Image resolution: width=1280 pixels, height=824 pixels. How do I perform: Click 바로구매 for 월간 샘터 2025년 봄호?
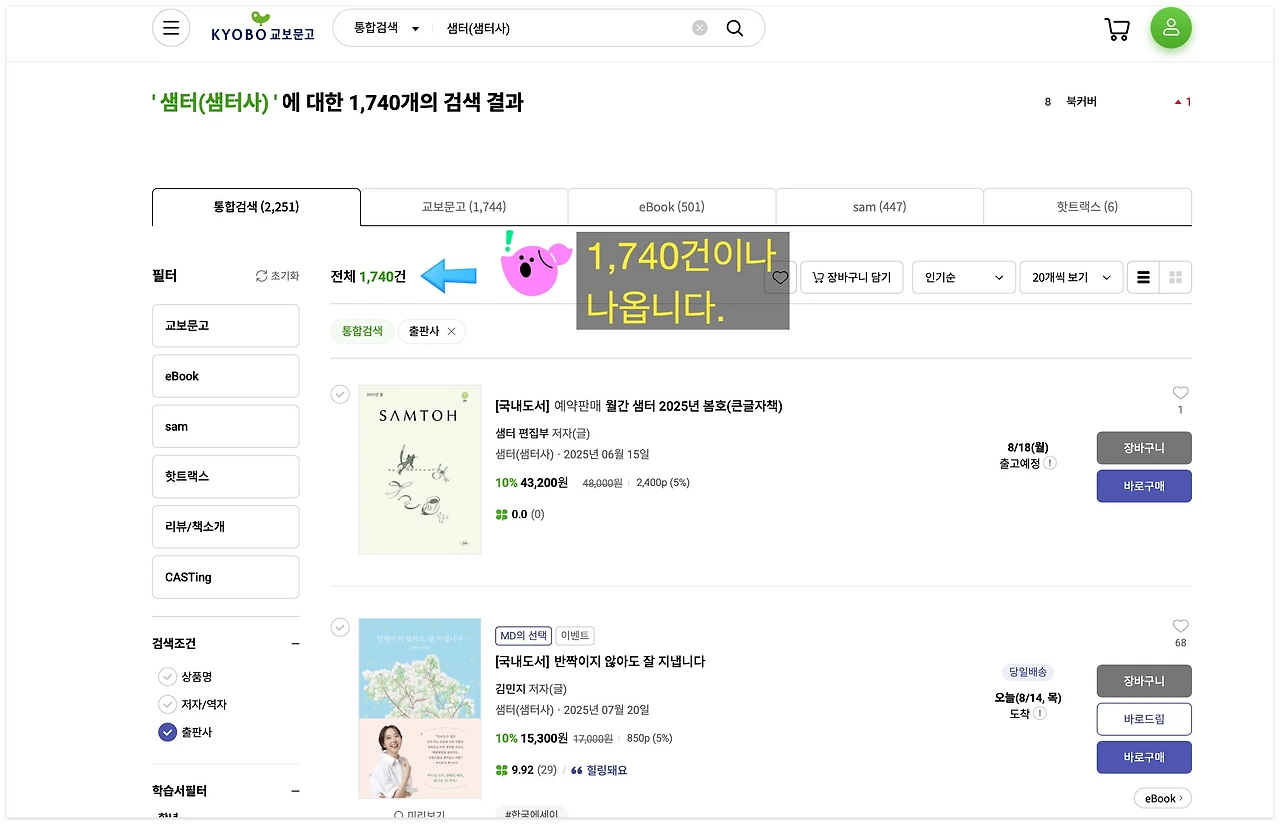click(1144, 486)
